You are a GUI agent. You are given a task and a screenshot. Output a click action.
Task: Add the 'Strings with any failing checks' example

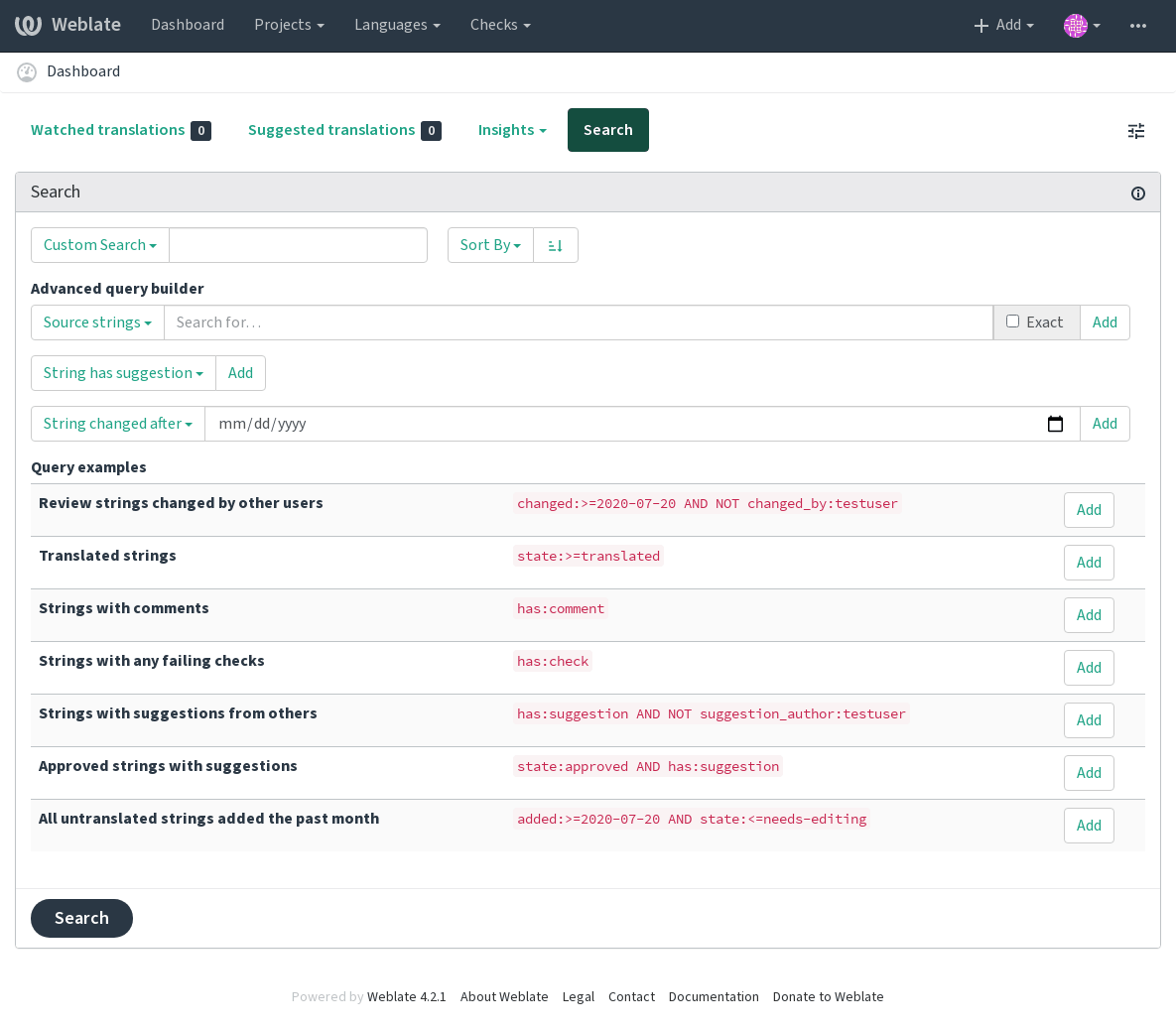point(1089,668)
